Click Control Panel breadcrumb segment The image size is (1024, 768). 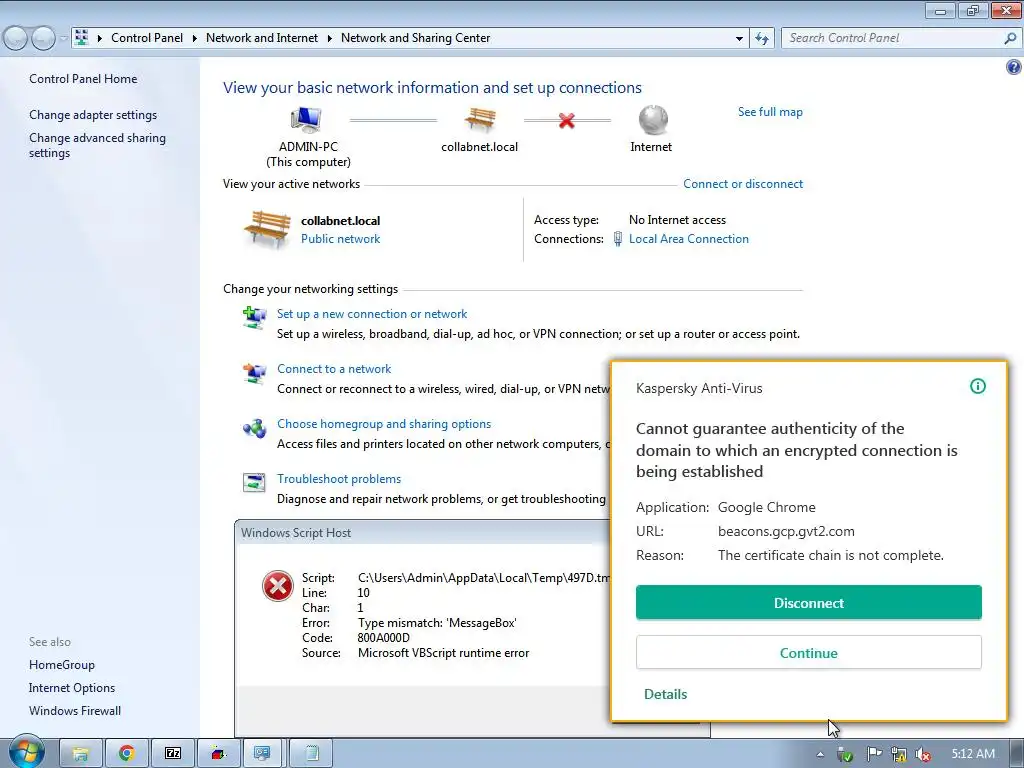tap(147, 38)
